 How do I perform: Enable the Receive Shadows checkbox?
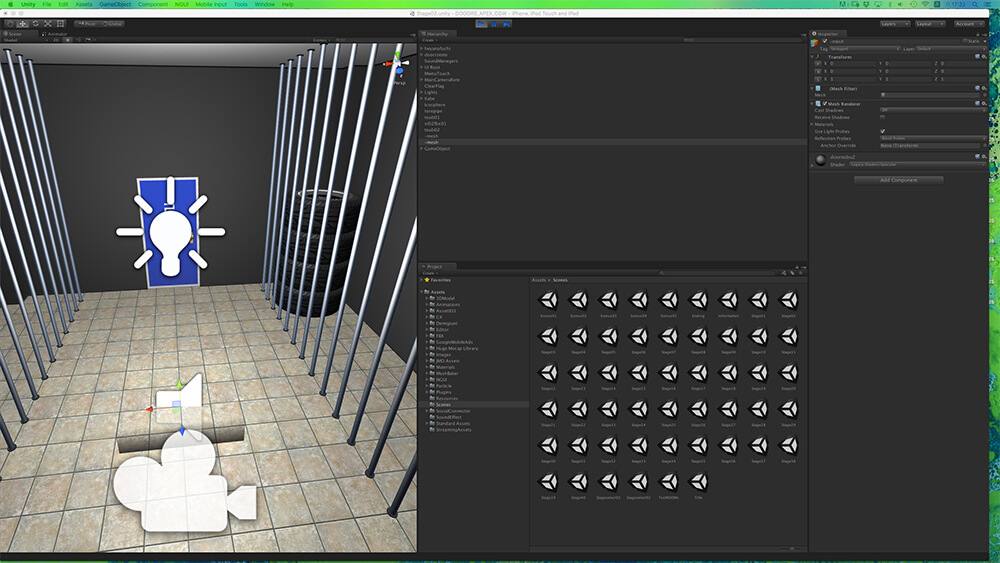882,117
